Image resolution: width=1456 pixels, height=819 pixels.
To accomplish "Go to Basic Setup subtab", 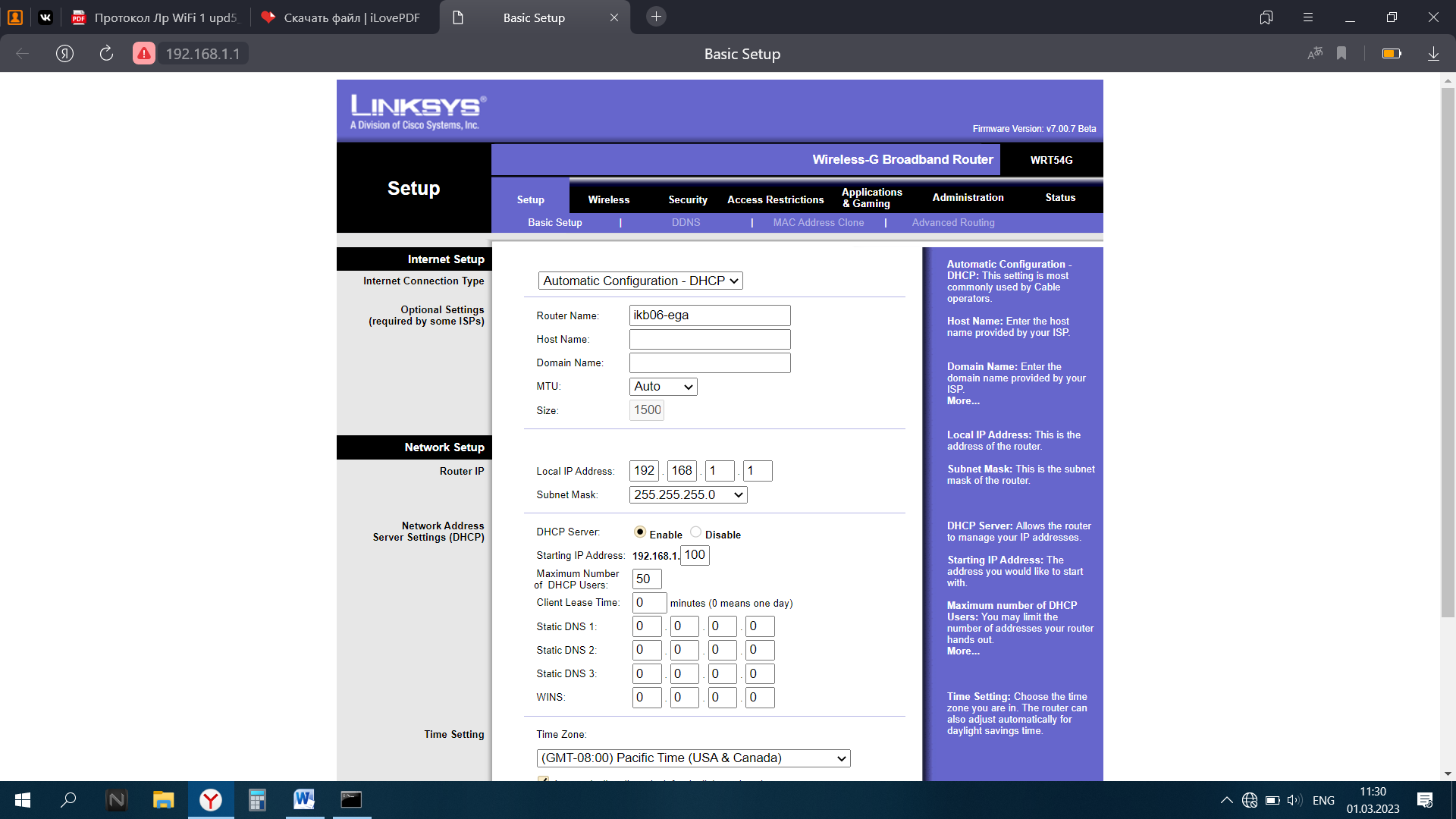I will coord(555,222).
